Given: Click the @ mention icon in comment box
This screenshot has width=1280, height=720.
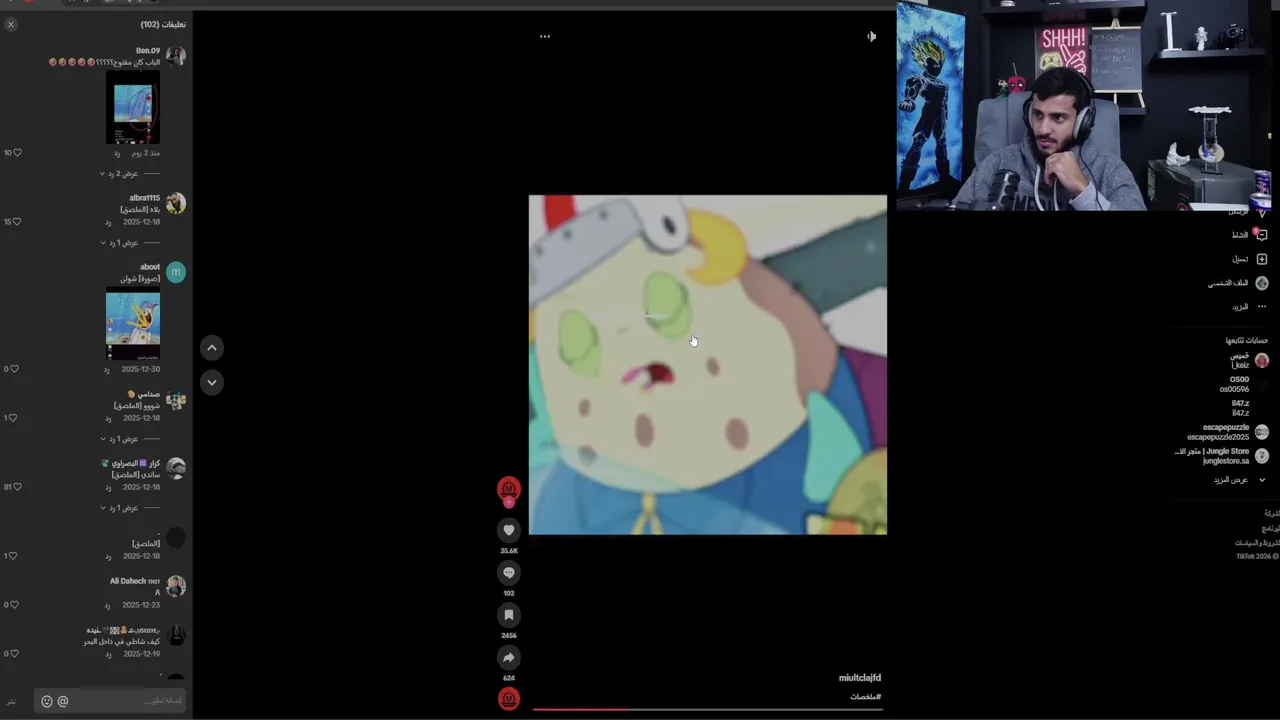Looking at the screenshot, I should (x=63, y=701).
